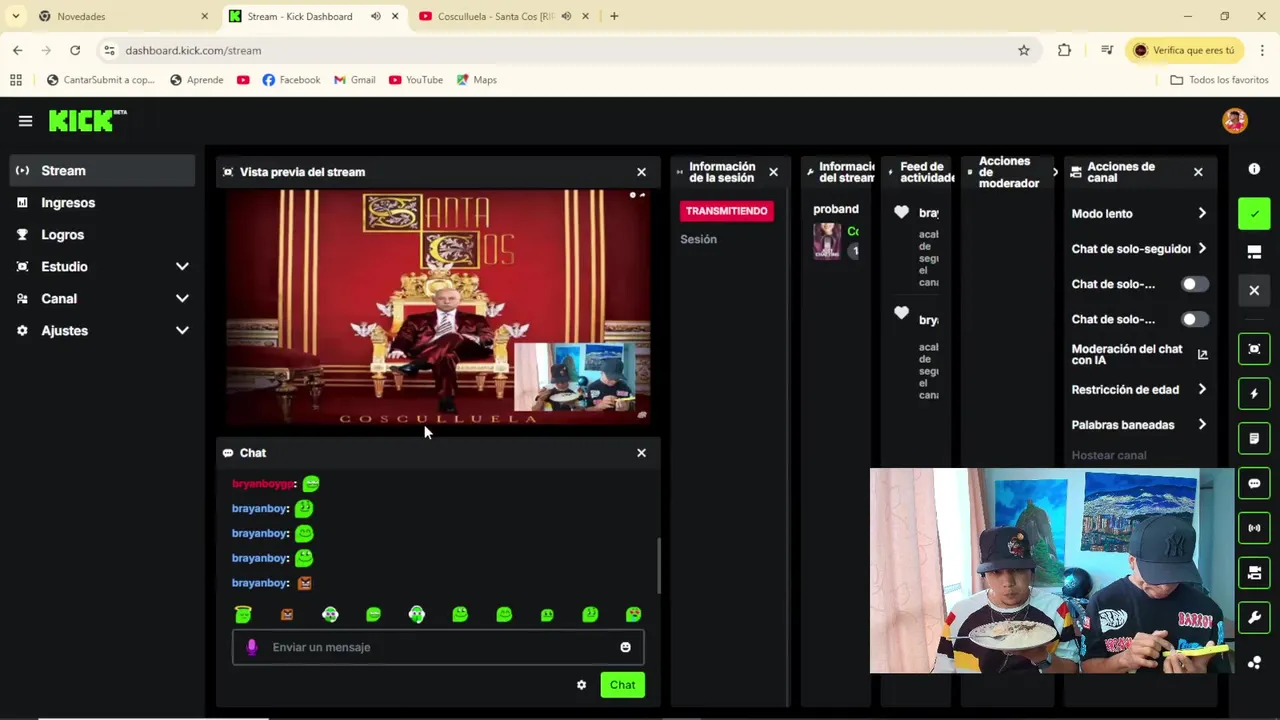
Task: Expand the Acciones de moderador panel arrow
Action: 1055,172
